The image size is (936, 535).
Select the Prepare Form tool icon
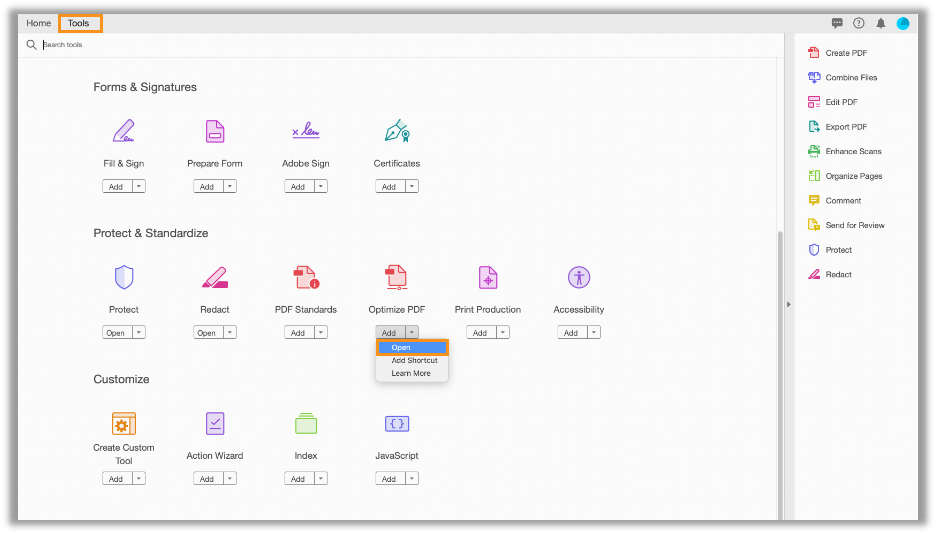(x=215, y=131)
